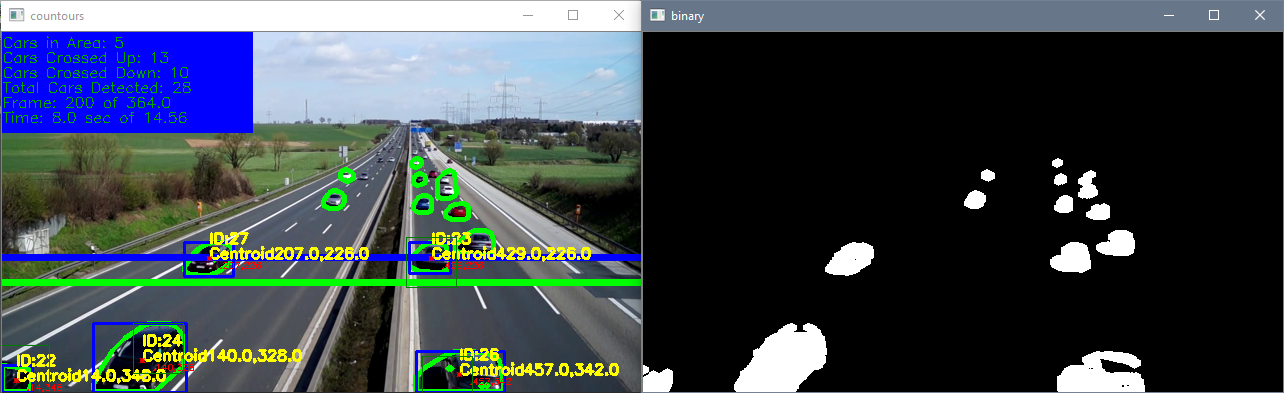Maximize the countours window
Viewport: 1284px width, 393px height.
(x=573, y=16)
